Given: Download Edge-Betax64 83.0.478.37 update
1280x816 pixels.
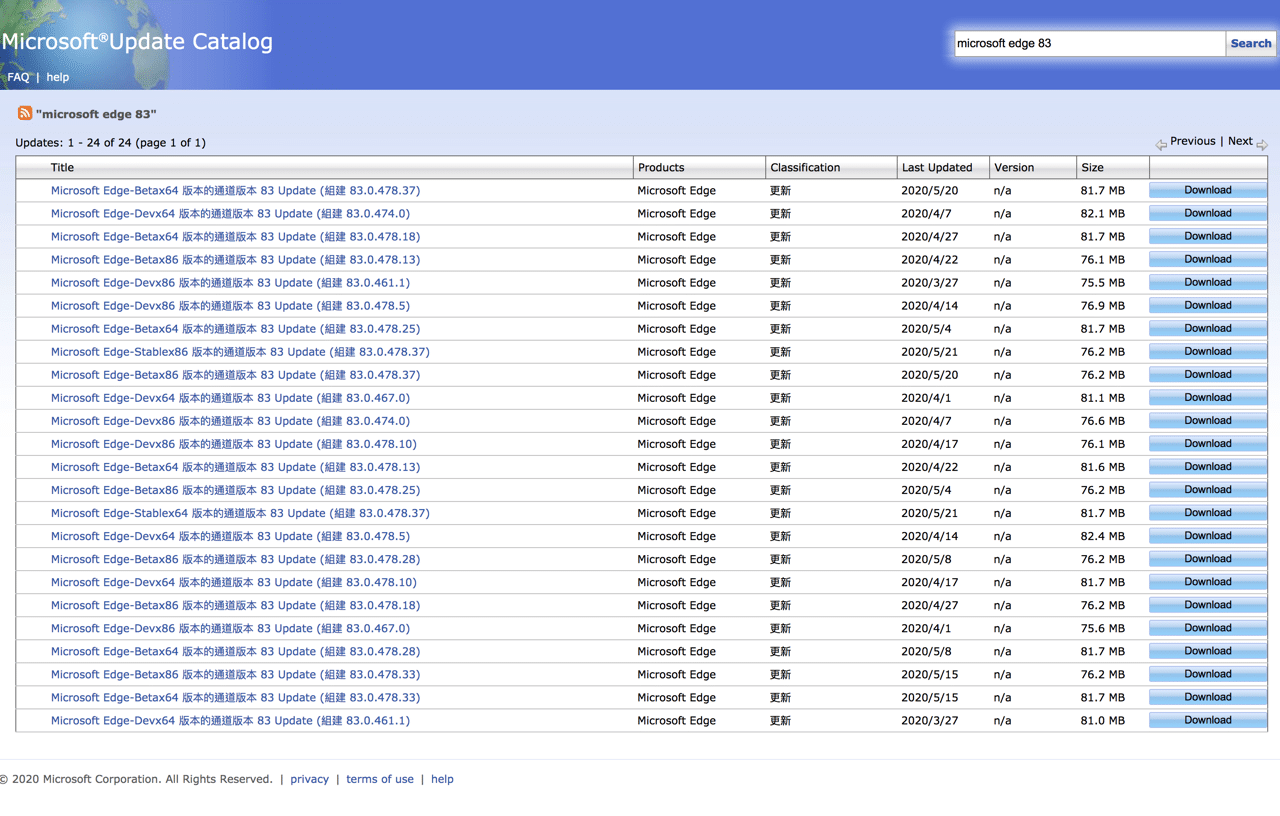Looking at the screenshot, I should [x=1208, y=190].
